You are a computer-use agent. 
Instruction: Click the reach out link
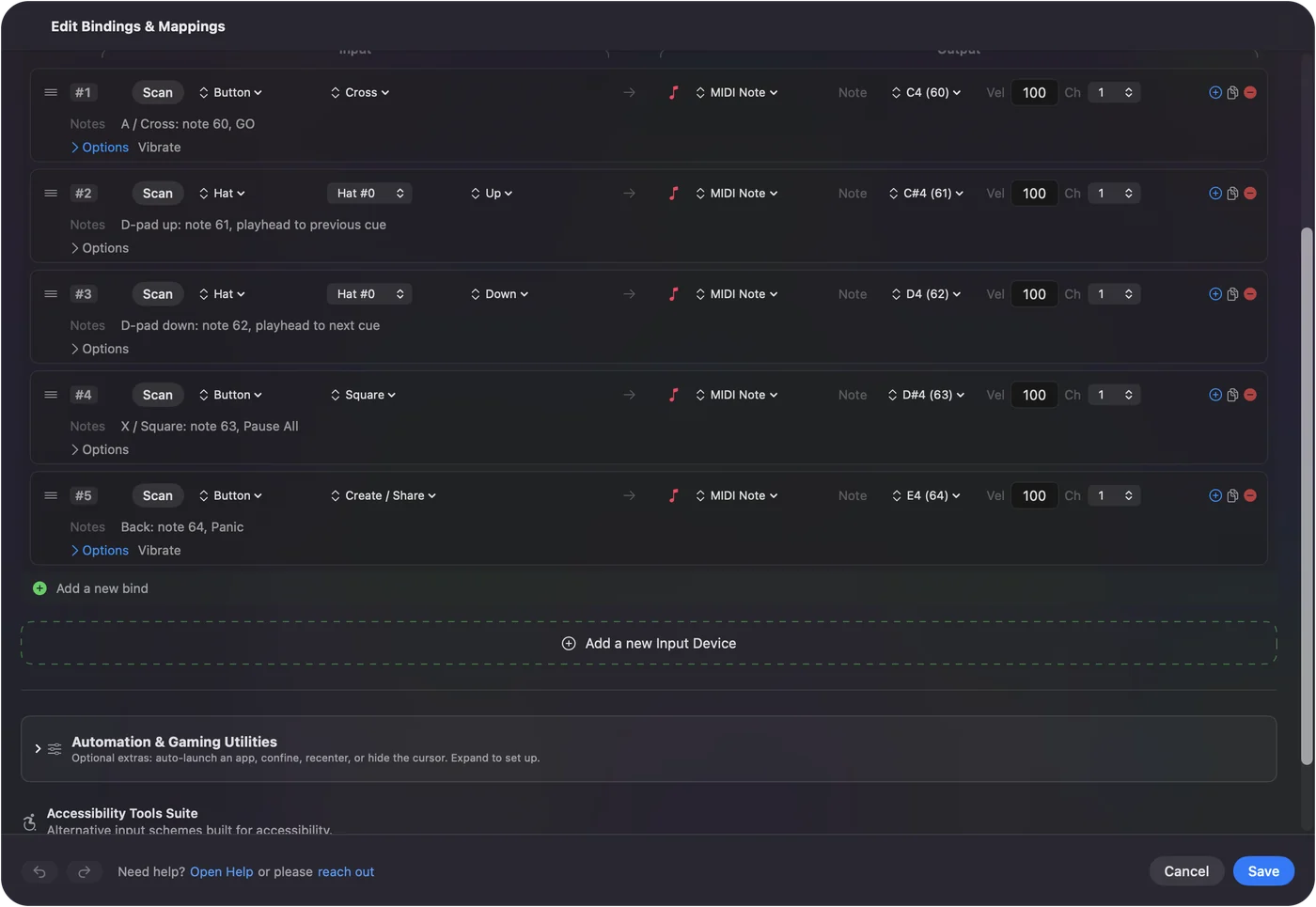point(346,871)
